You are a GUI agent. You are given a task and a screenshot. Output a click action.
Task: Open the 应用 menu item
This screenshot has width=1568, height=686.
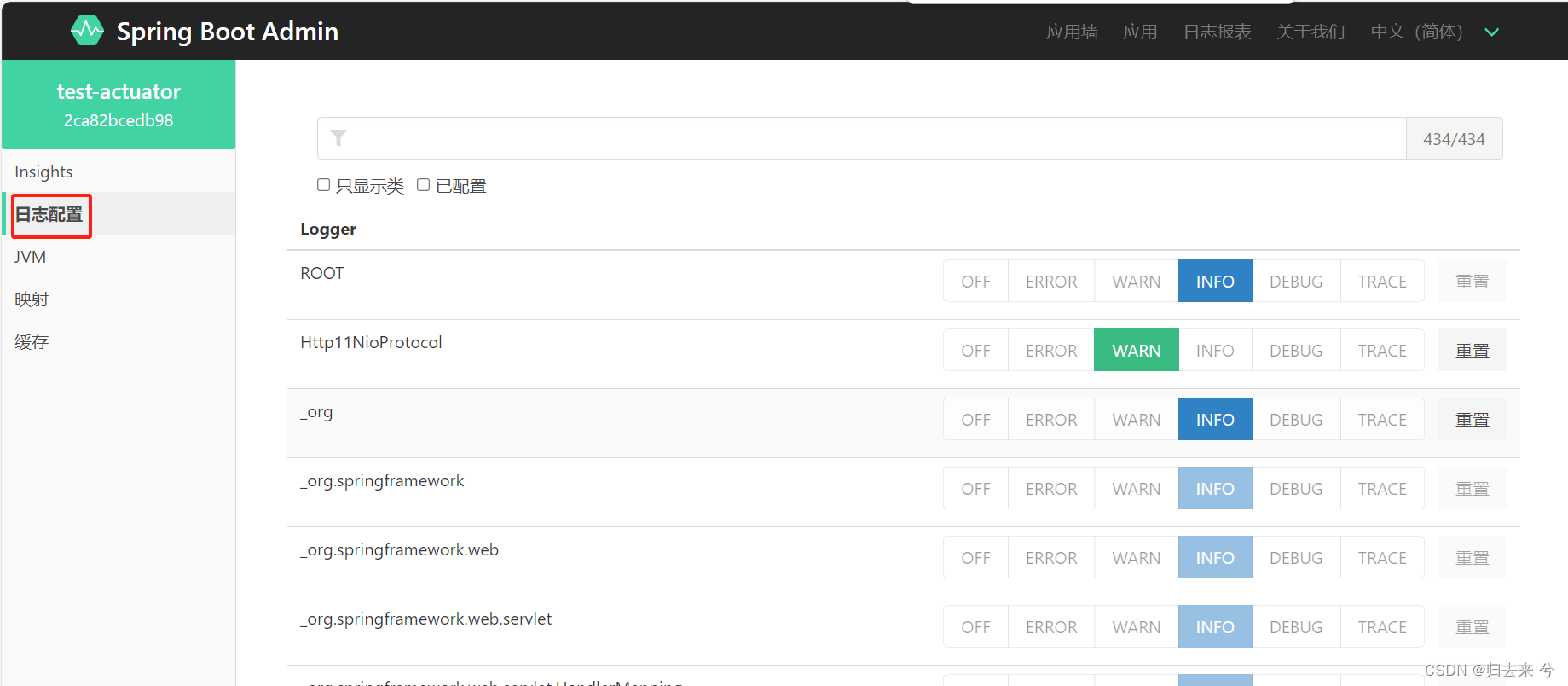1140,32
